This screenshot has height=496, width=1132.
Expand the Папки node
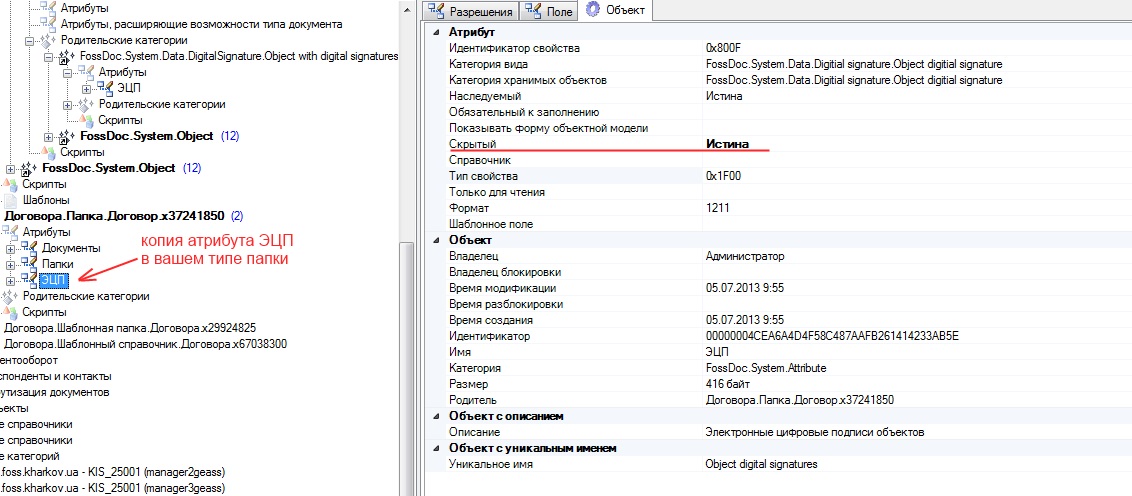[11, 264]
